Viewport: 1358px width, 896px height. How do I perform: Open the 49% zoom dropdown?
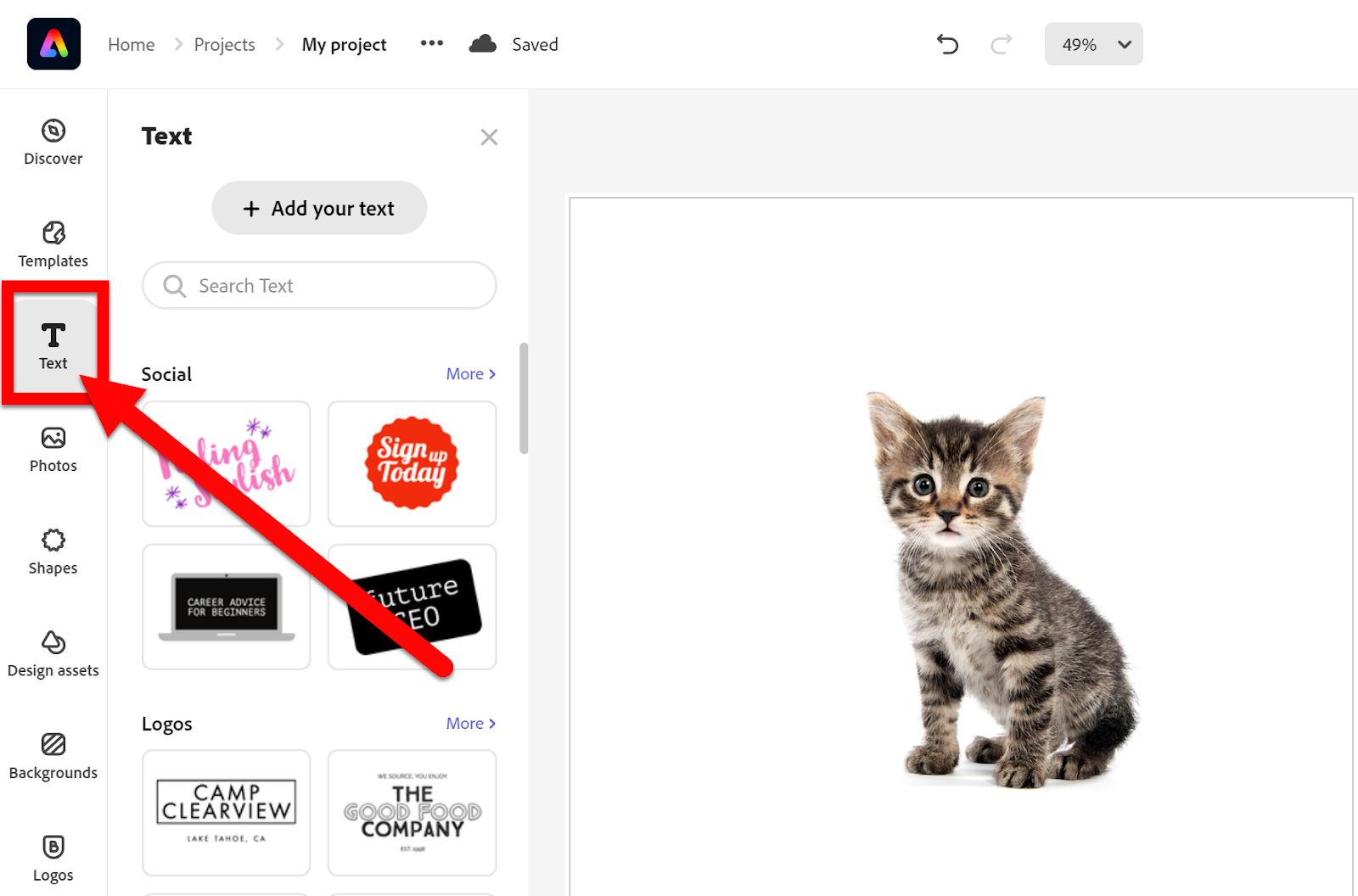(x=1093, y=44)
